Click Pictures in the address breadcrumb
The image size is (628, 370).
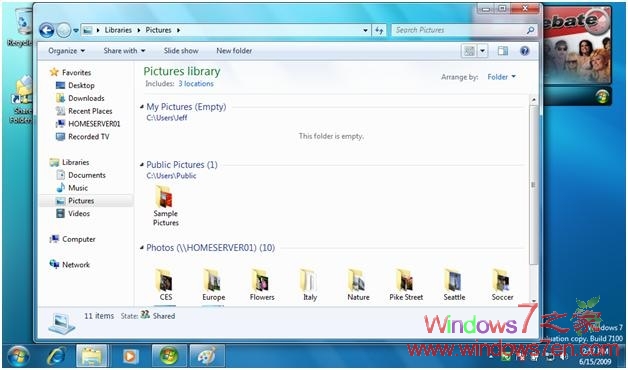pos(158,30)
